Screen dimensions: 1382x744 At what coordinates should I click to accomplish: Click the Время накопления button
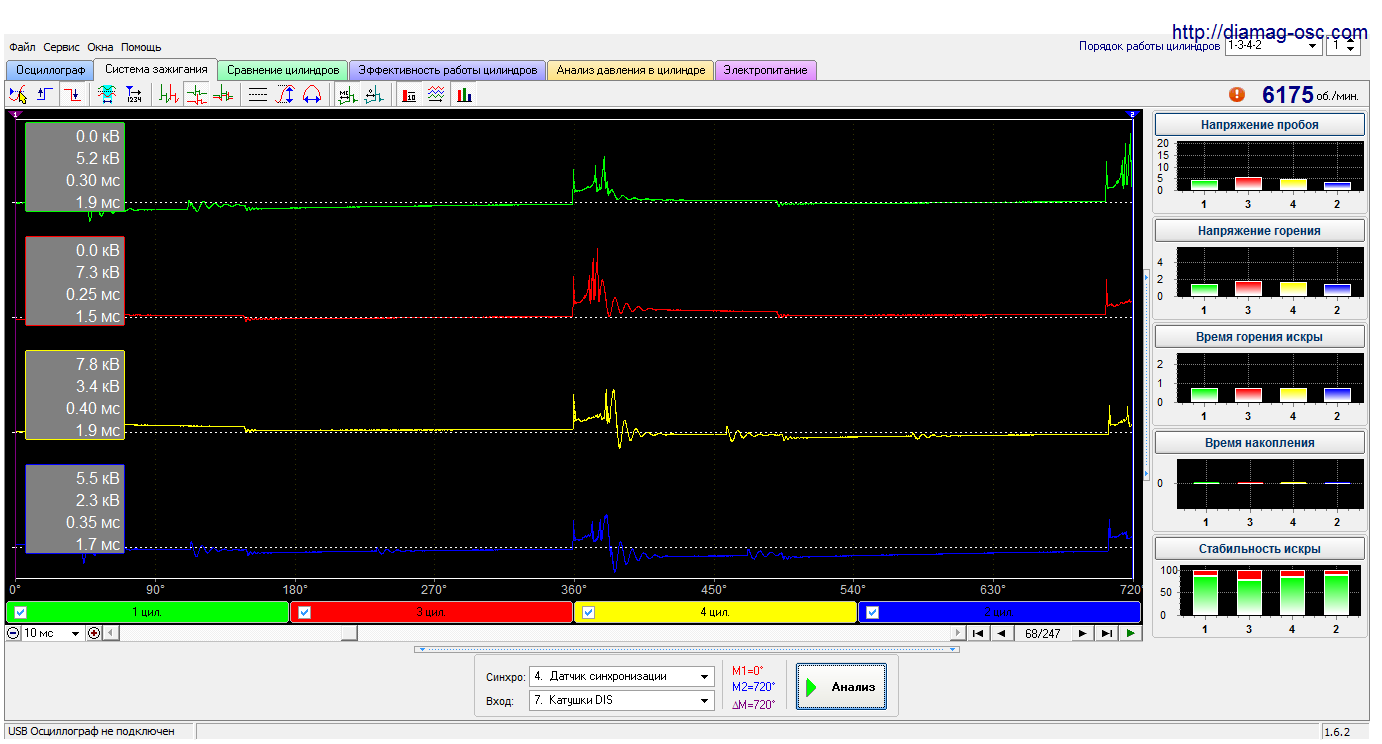pyautogui.click(x=1259, y=443)
